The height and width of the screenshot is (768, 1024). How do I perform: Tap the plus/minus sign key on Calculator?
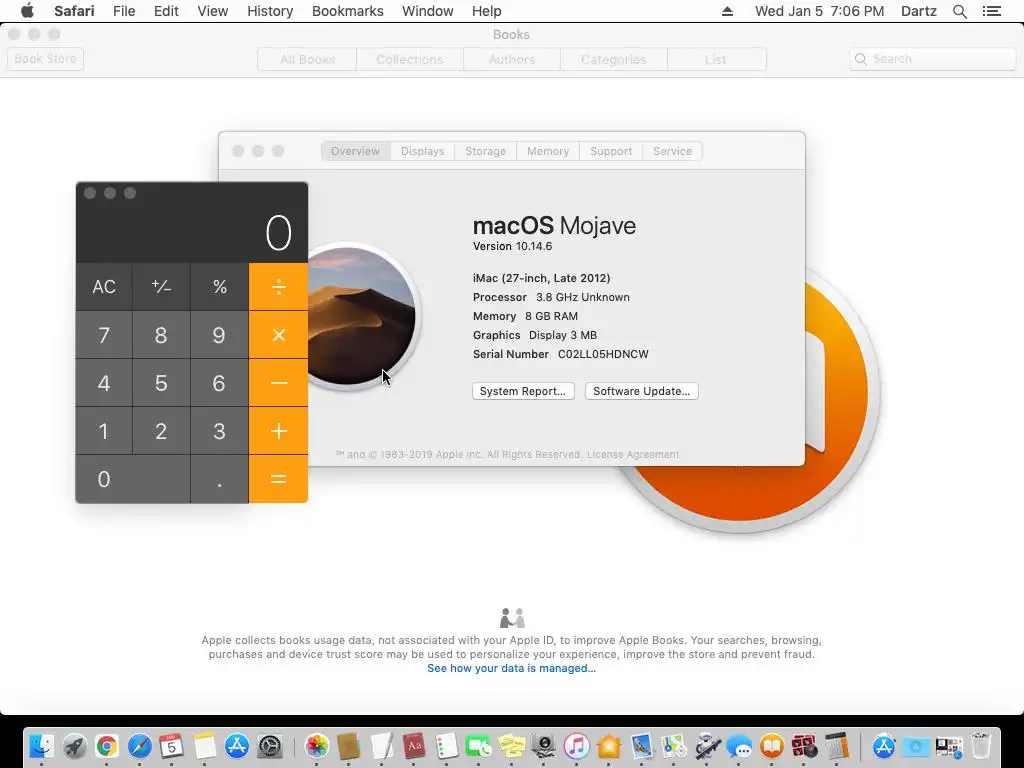point(161,287)
